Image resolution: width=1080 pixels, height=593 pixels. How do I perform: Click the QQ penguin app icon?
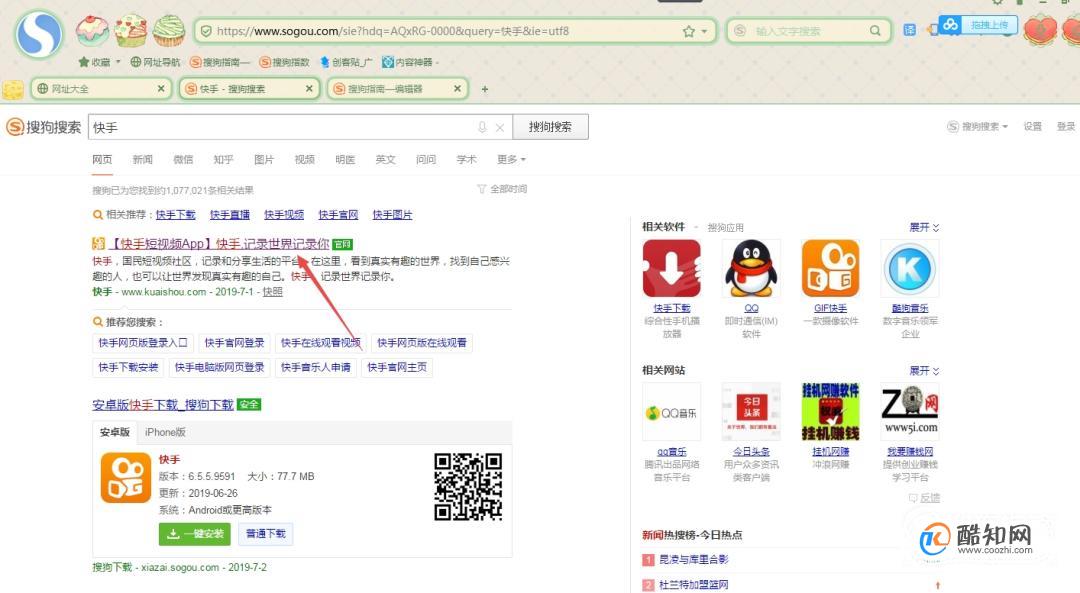(751, 269)
